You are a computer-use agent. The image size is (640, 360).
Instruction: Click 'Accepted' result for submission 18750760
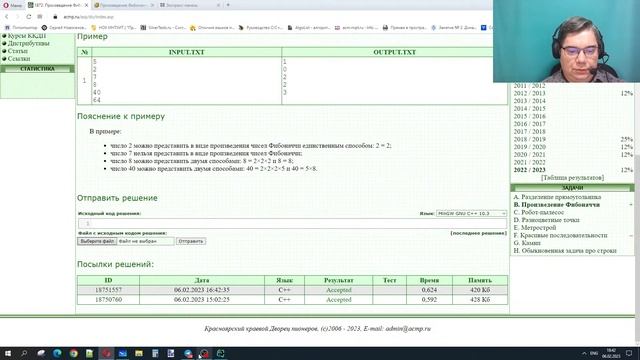click(x=339, y=300)
